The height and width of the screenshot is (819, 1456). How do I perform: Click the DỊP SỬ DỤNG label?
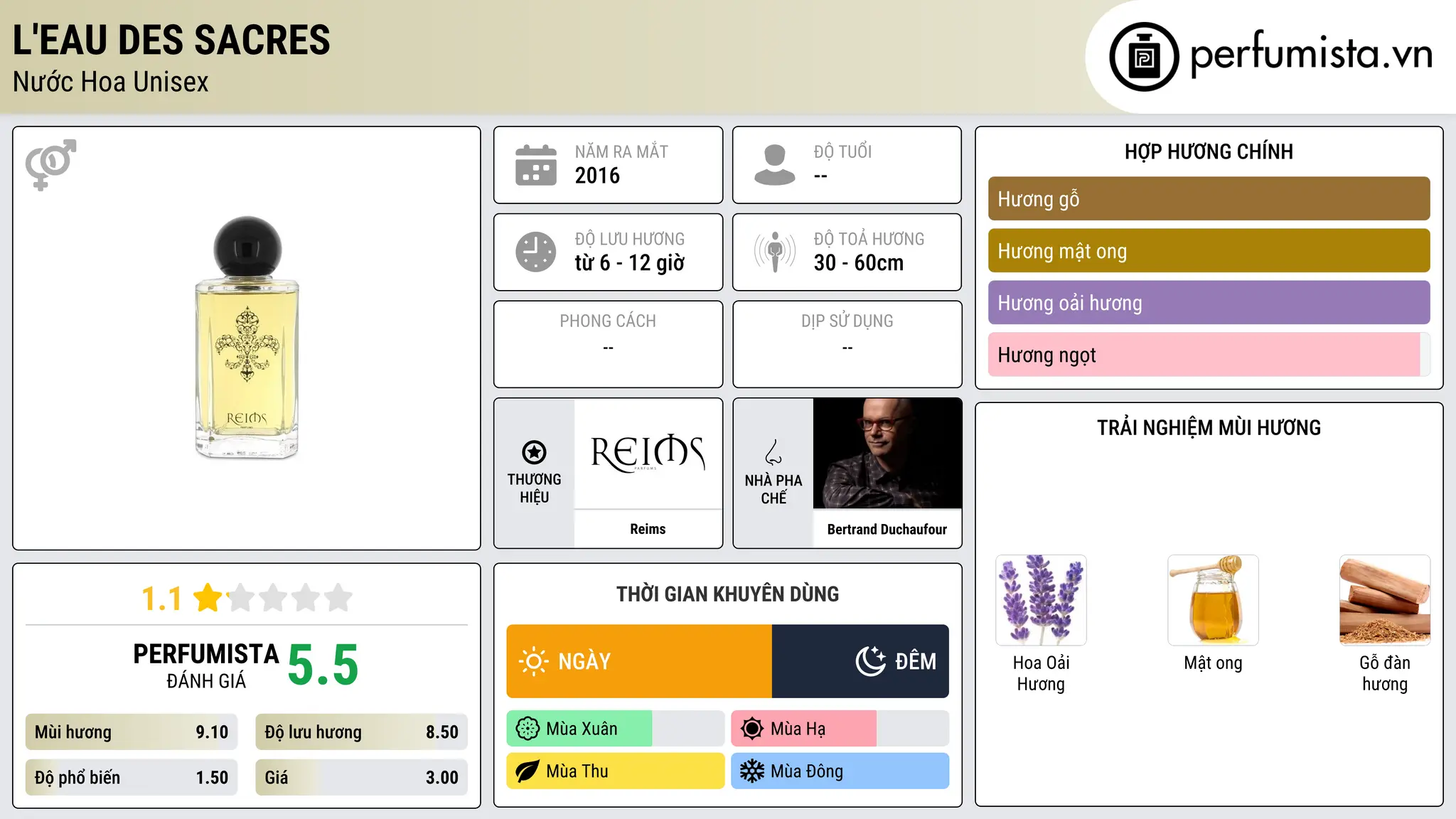847,321
